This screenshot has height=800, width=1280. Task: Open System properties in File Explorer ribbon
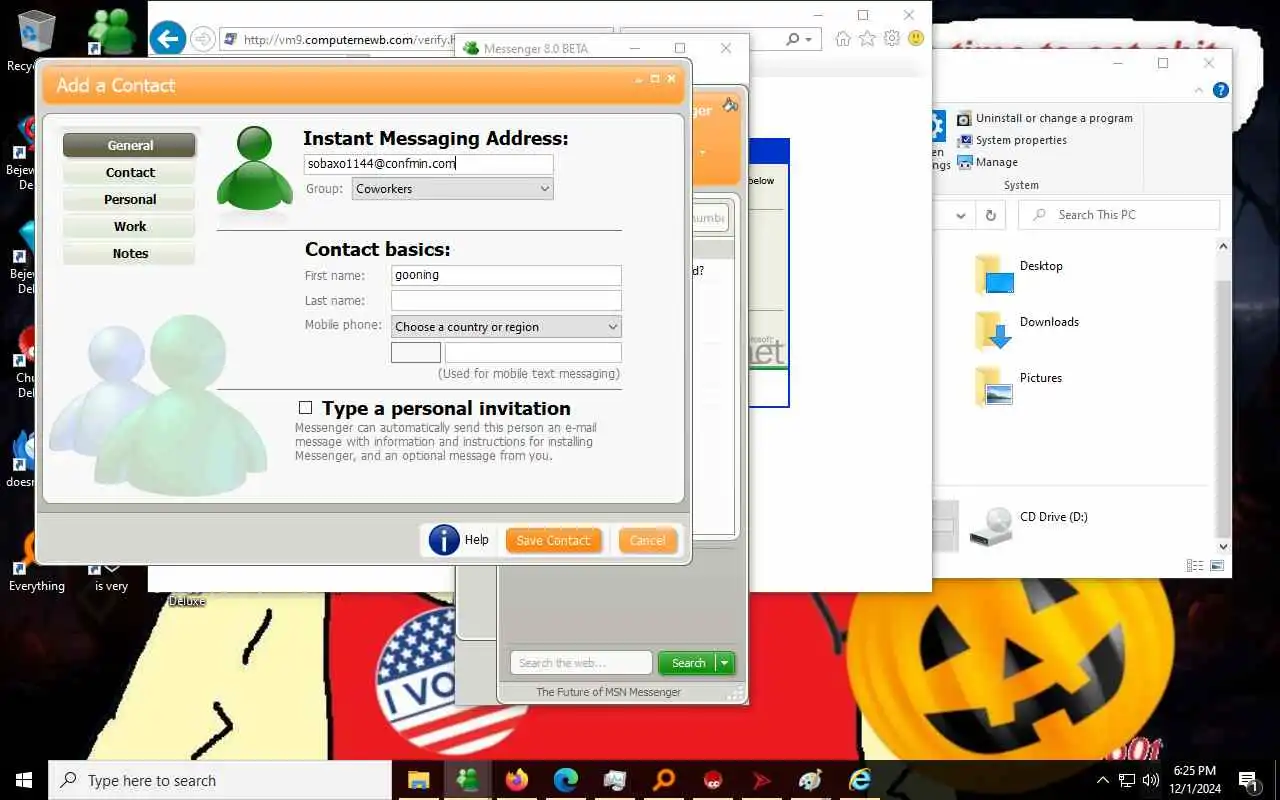coord(1012,140)
